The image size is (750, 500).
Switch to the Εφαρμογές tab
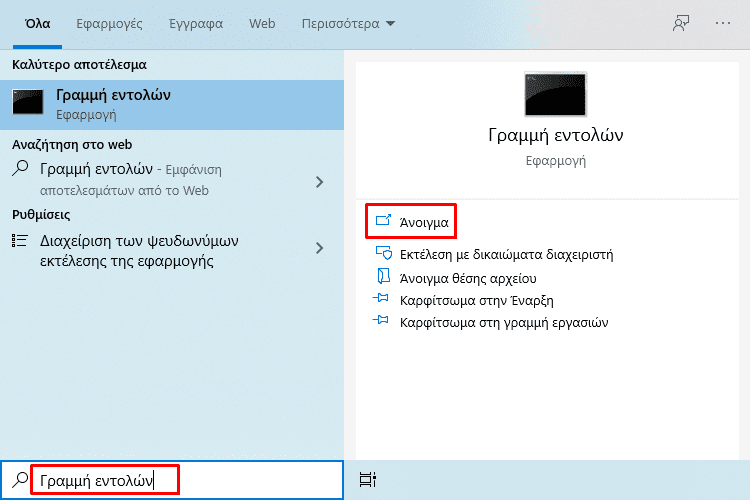point(110,23)
